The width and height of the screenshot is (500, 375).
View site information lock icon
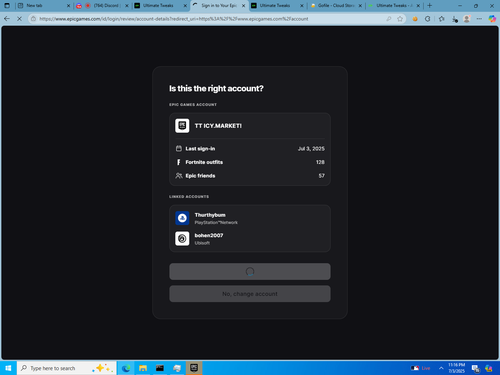[x=33, y=19]
